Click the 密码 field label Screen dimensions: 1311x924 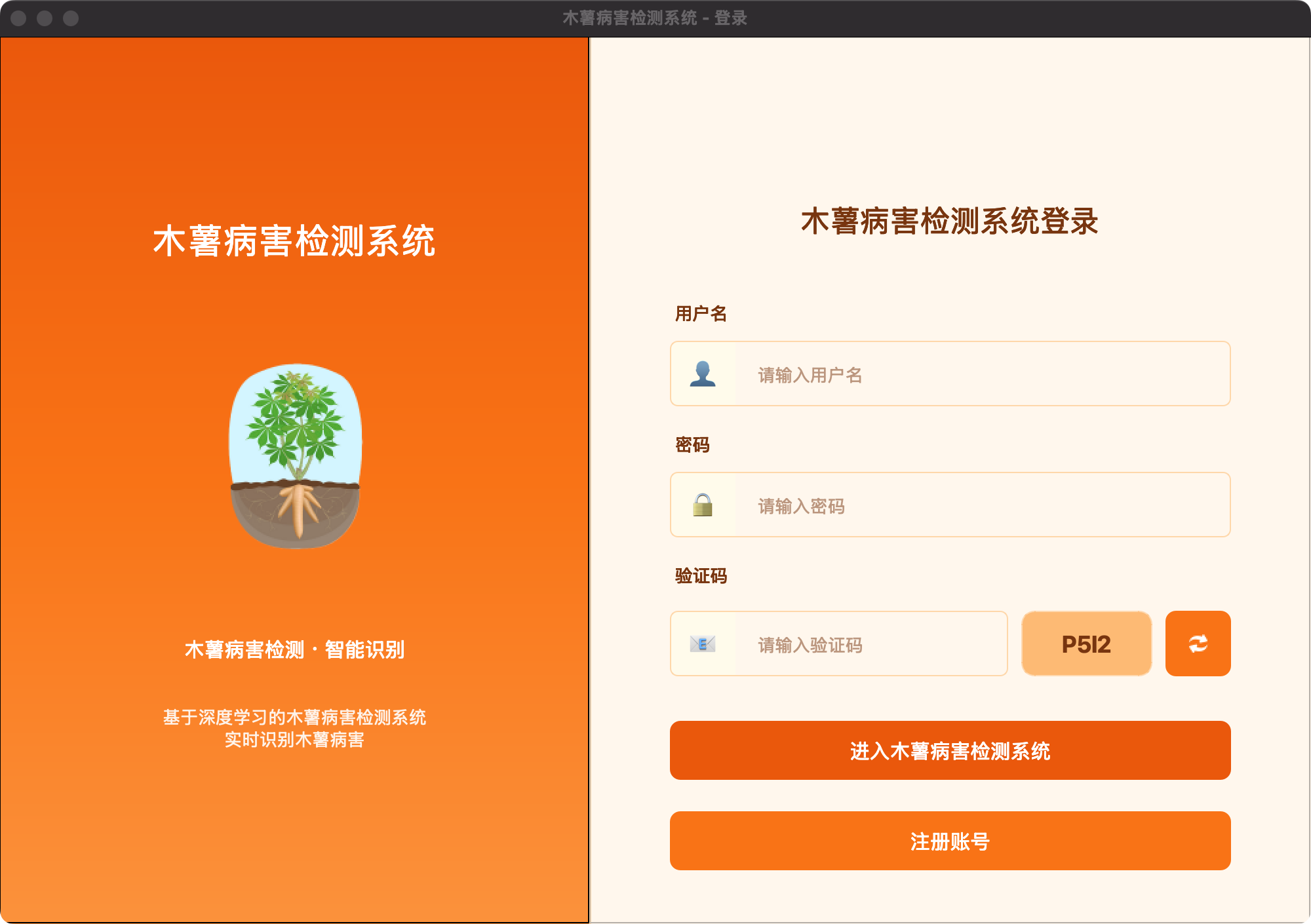coord(692,445)
